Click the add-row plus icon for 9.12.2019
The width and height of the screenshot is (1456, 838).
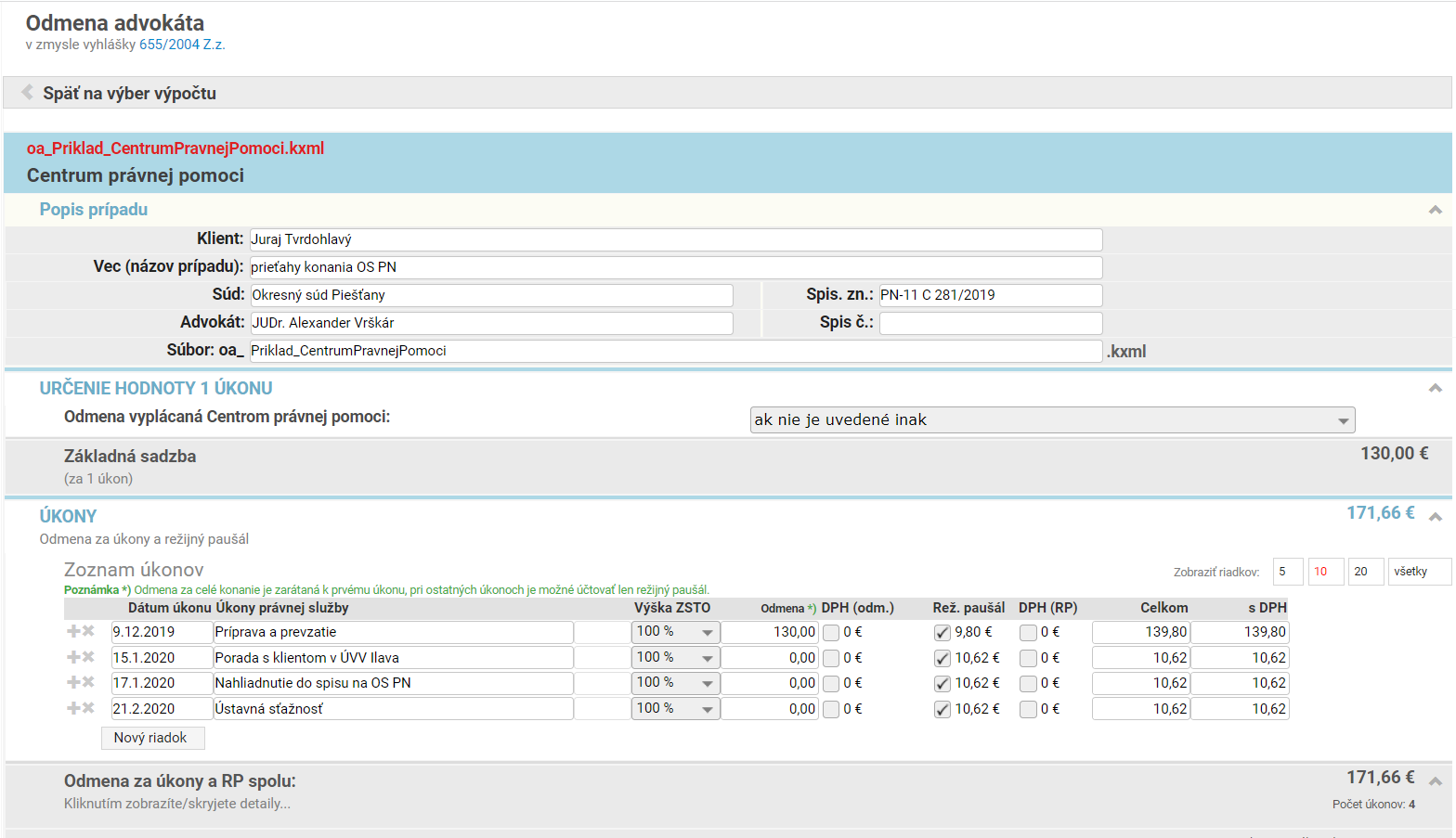pos(73,632)
